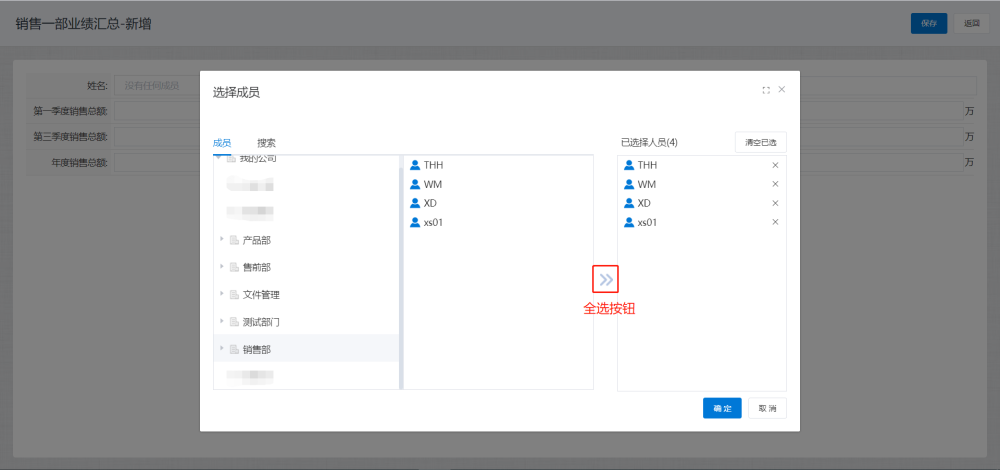Click the select-all double arrow button
This screenshot has width=1000, height=470.
pos(606,279)
